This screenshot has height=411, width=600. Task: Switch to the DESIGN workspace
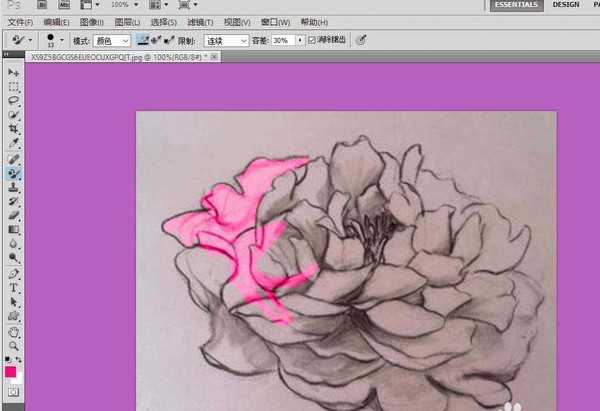(x=565, y=5)
